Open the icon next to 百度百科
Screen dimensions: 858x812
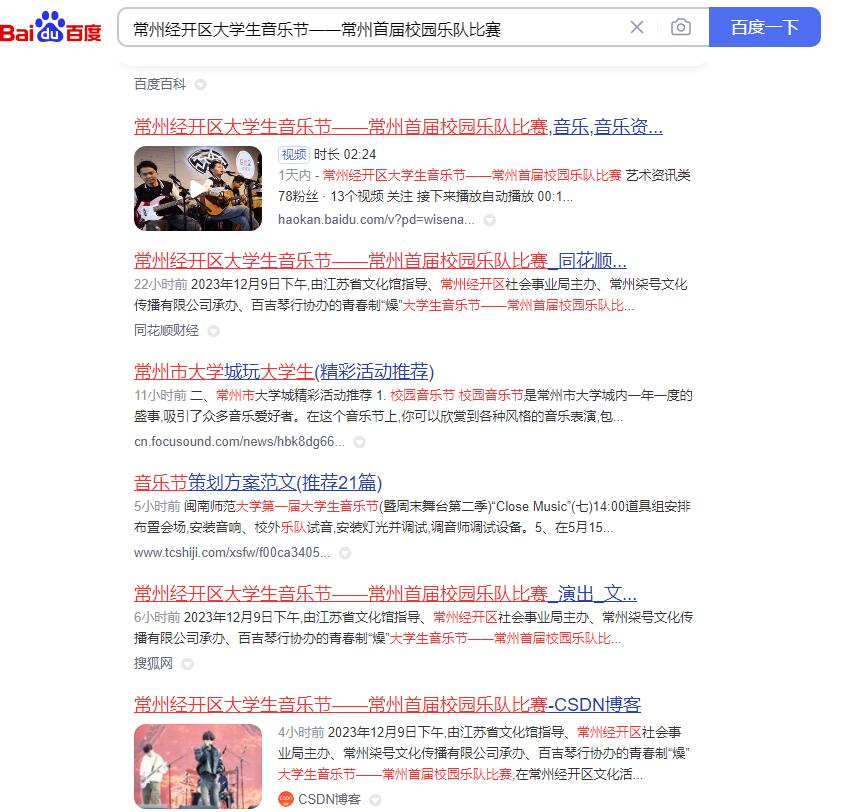[x=201, y=85]
